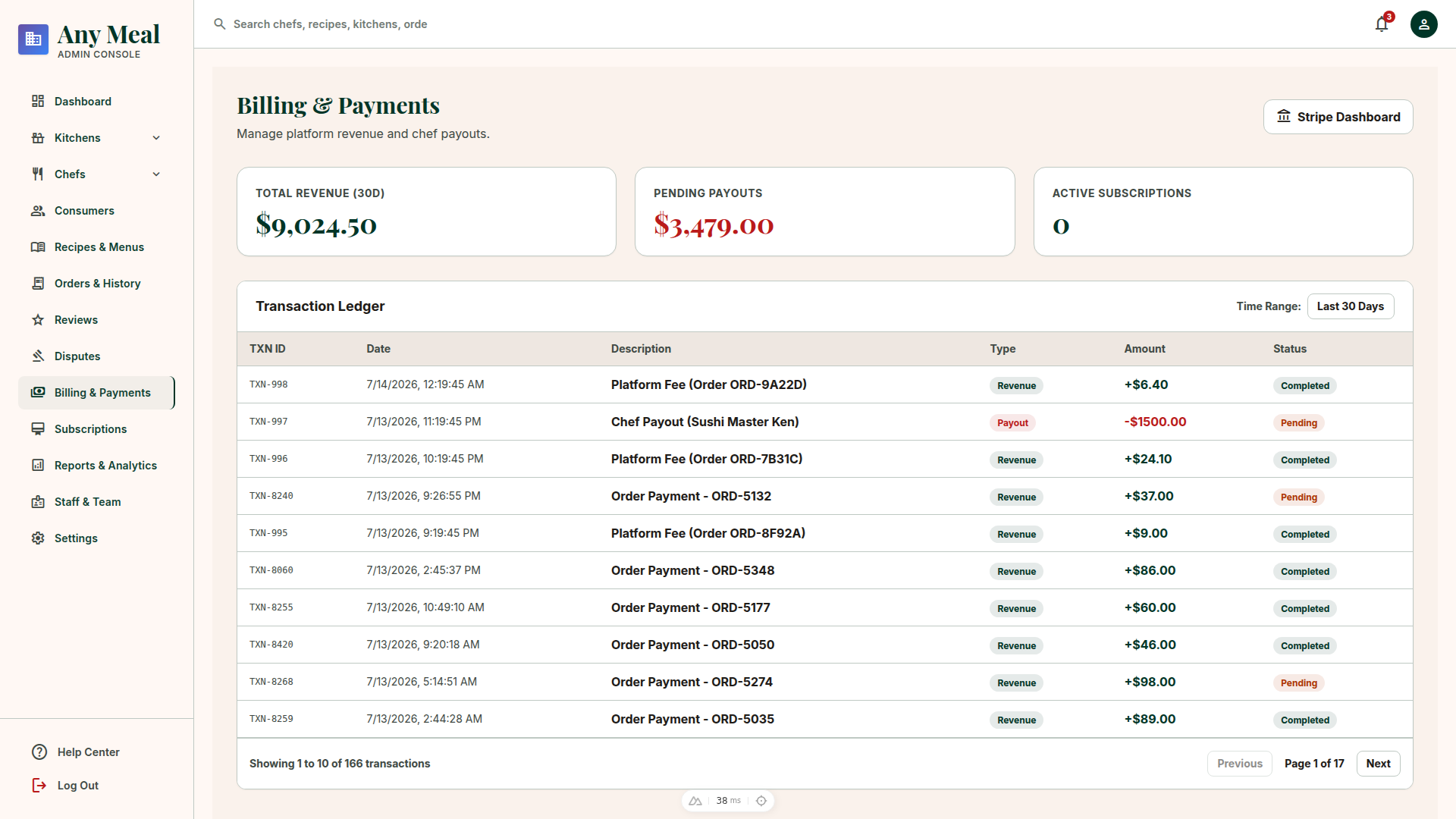This screenshot has width=1456, height=819.
Task: Click the Chefs fork-and-knife icon
Action: coord(38,174)
